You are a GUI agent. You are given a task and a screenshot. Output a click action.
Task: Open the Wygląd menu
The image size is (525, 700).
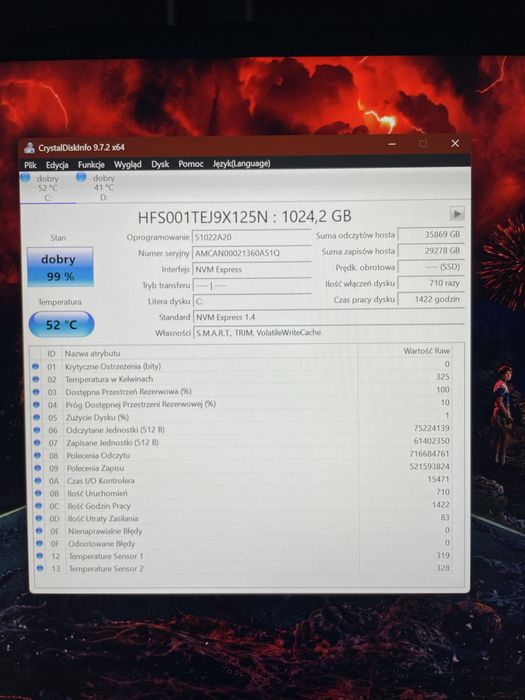[128, 164]
